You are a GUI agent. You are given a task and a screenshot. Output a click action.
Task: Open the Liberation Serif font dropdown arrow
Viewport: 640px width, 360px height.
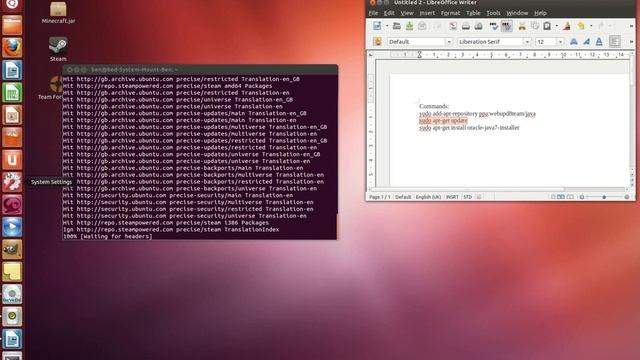click(x=527, y=42)
